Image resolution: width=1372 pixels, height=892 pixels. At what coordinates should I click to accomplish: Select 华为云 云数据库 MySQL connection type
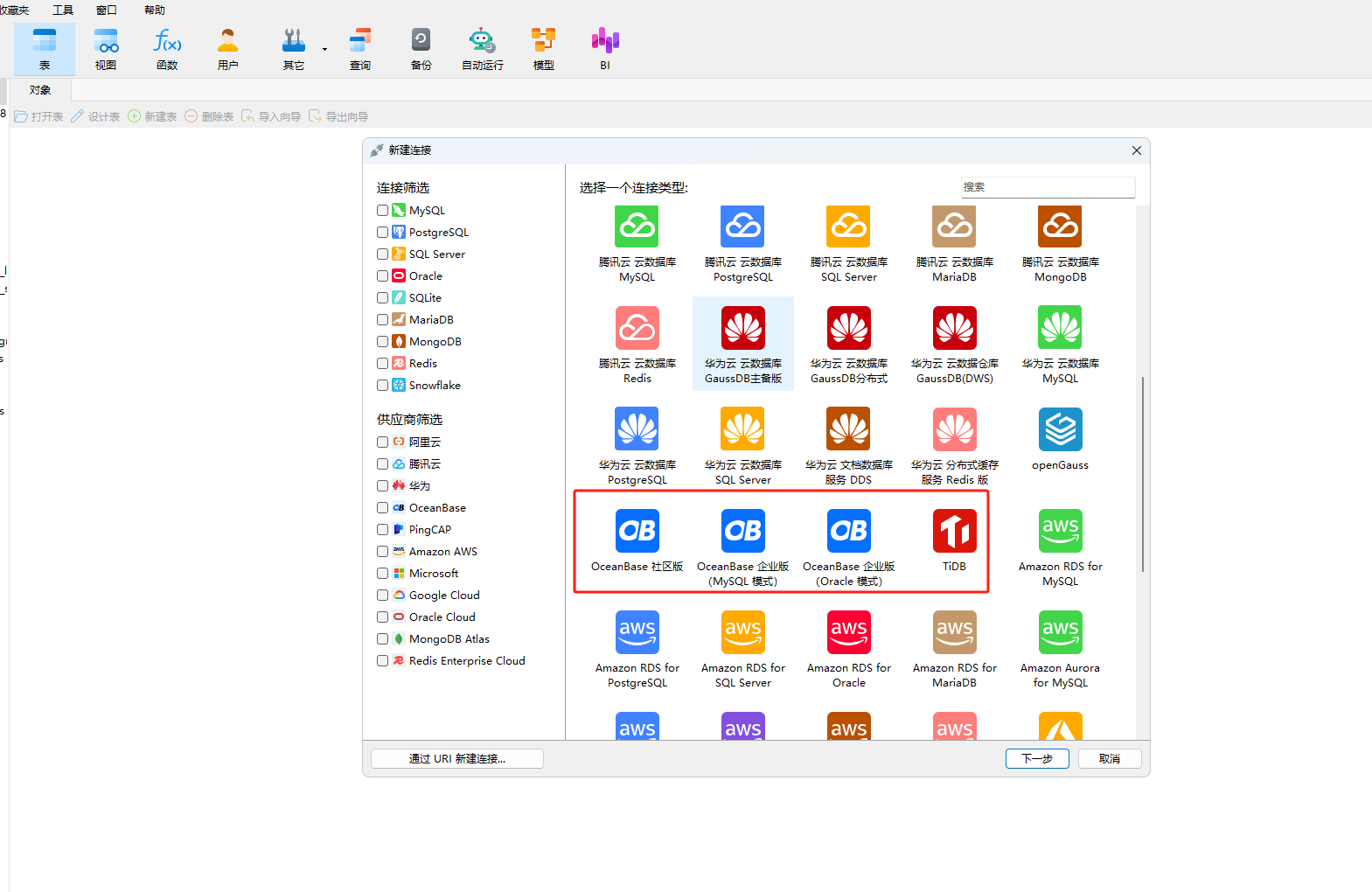1061,345
